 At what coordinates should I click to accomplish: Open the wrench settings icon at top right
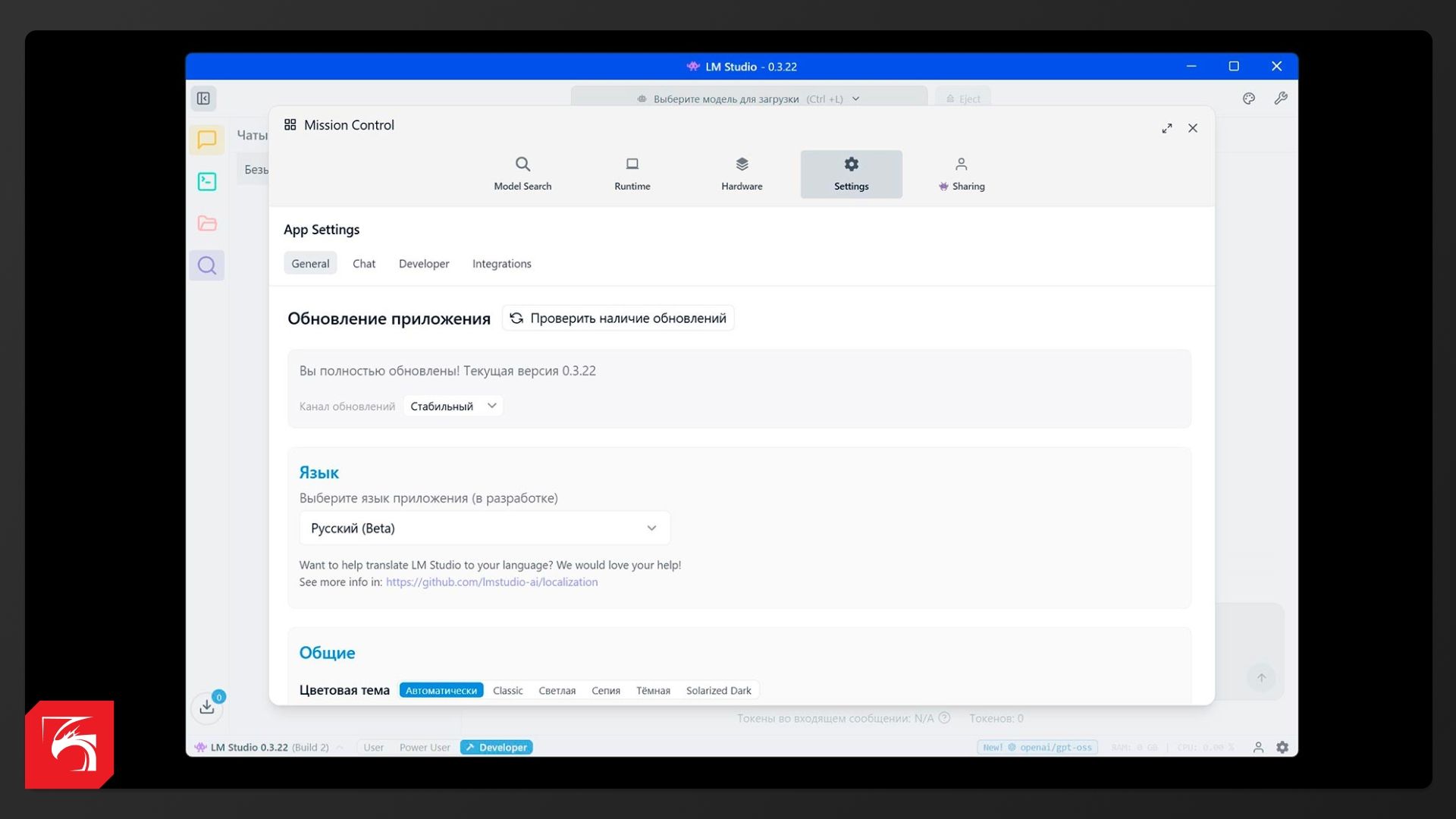click(x=1281, y=99)
